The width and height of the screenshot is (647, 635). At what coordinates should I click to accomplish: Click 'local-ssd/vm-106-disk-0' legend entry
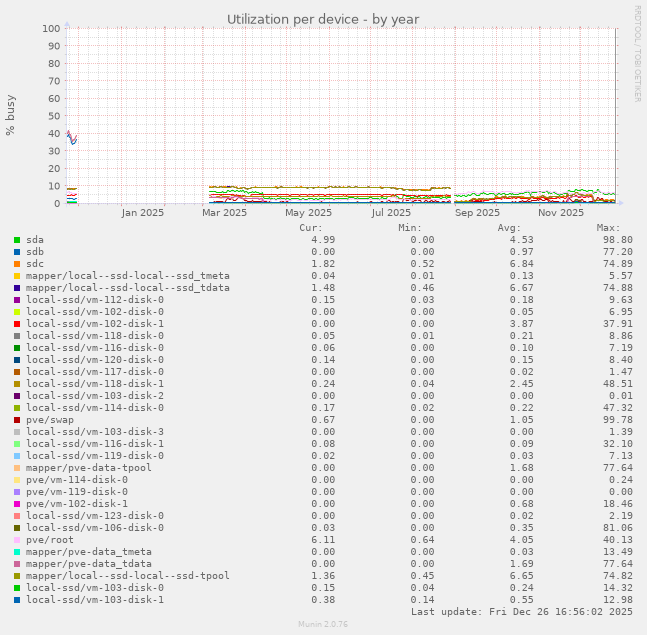[x=95, y=528]
